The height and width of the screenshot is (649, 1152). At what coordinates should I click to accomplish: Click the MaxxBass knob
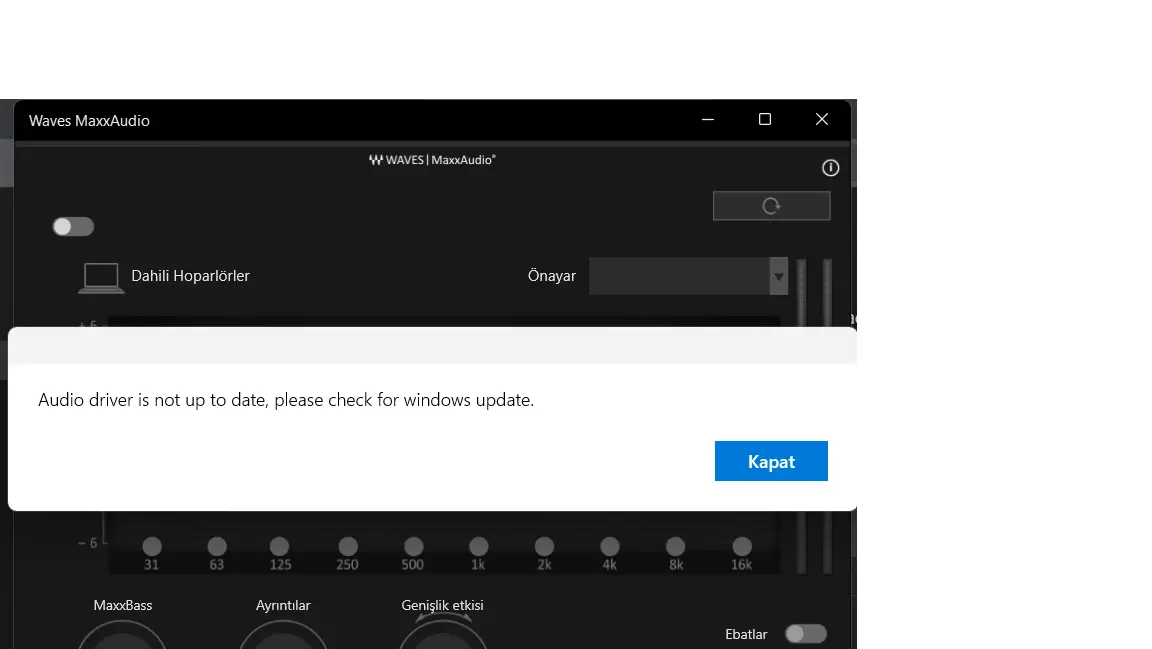(122, 636)
